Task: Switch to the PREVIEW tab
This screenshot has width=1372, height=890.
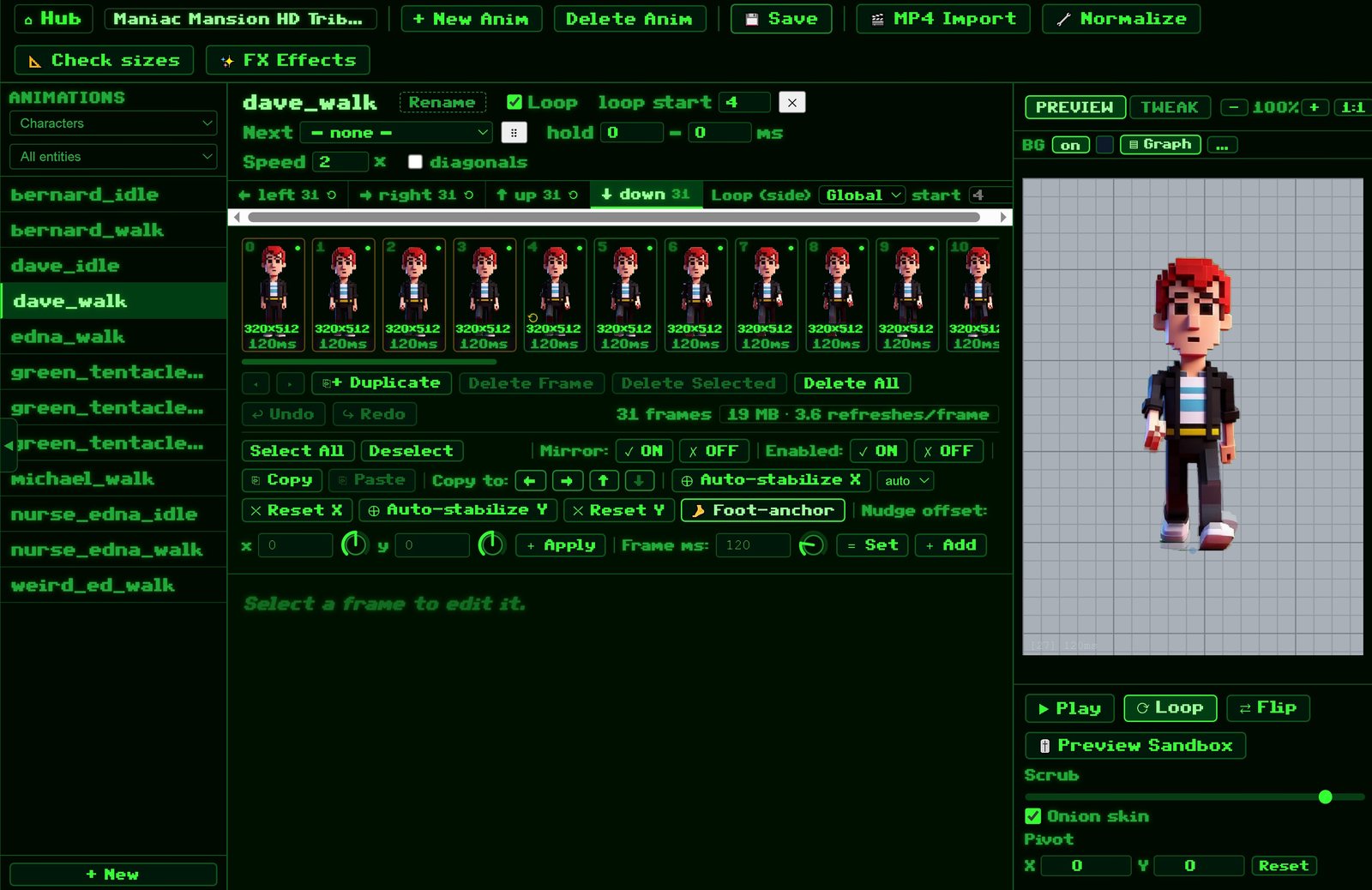Action: coord(1075,107)
